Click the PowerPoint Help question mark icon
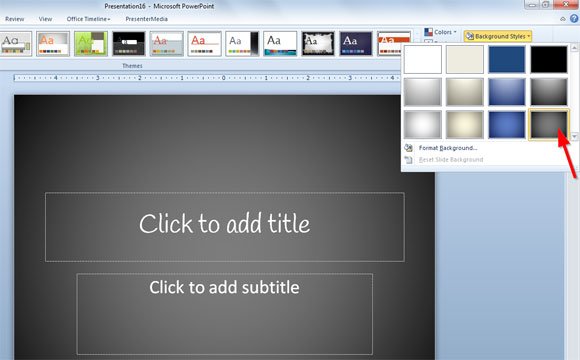 tap(574, 18)
